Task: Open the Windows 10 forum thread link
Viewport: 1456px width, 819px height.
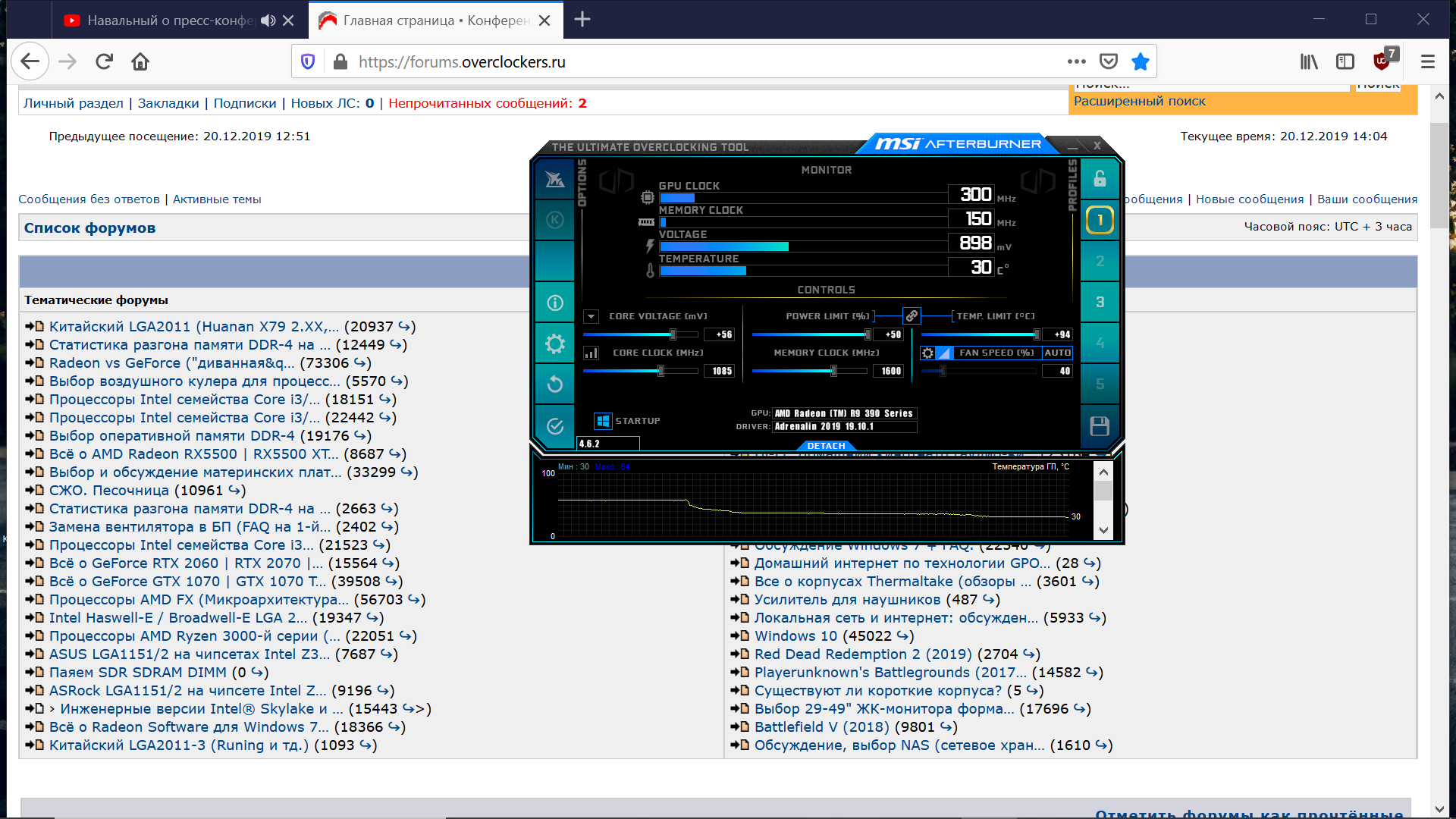Action: tap(795, 636)
